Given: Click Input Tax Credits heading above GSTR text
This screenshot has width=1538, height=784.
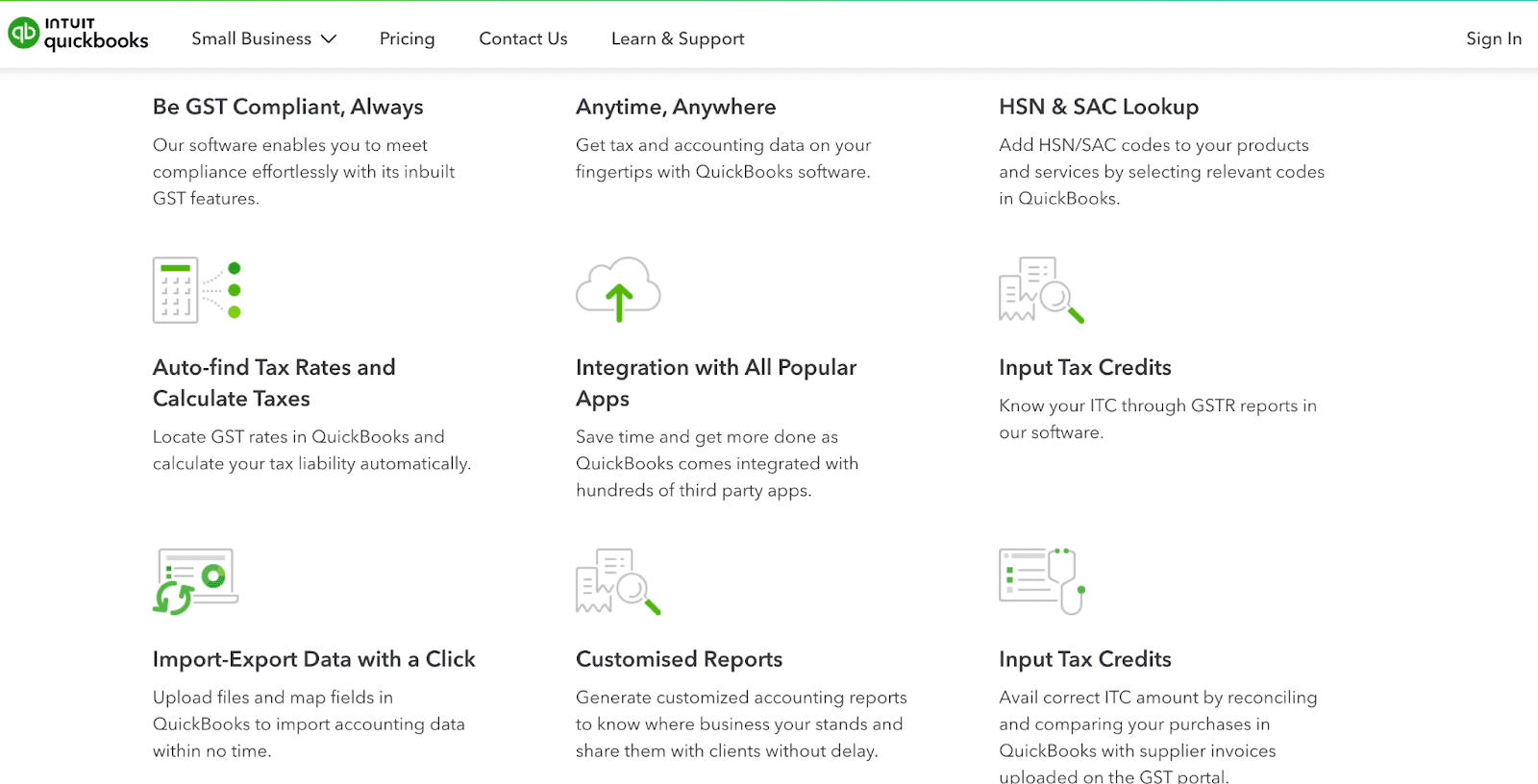Looking at the screenshot, I should (x=1085, y=367).
